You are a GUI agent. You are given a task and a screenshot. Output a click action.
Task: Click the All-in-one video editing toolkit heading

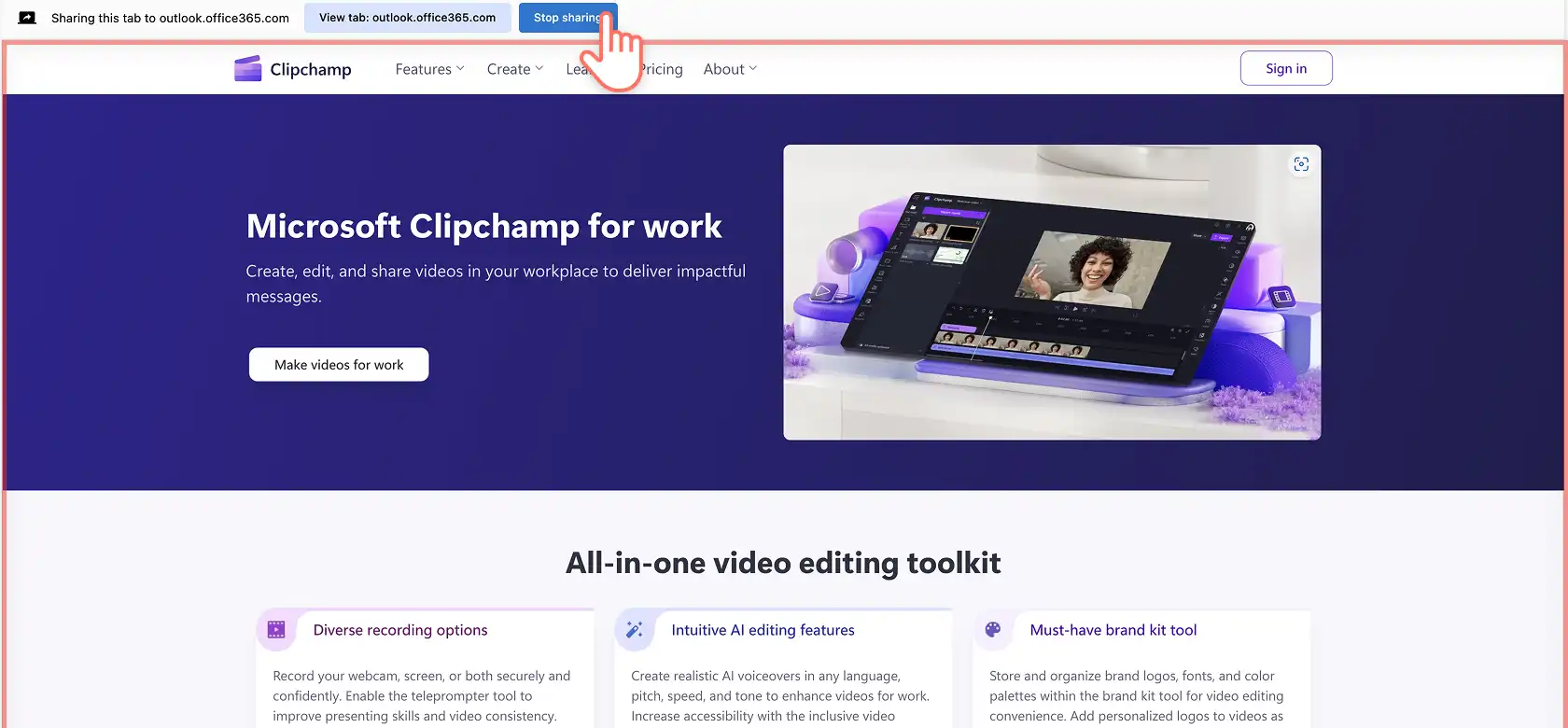[783, 563]
